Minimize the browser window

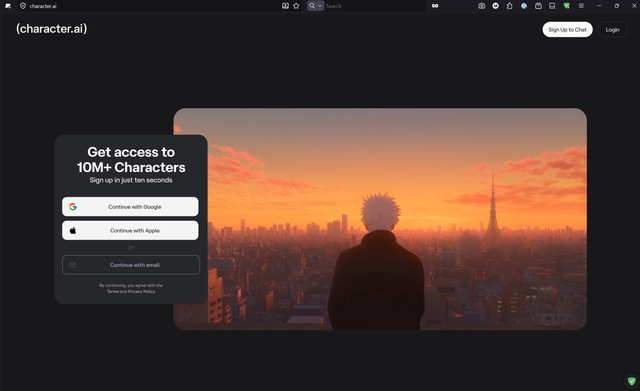click(599, 6)
